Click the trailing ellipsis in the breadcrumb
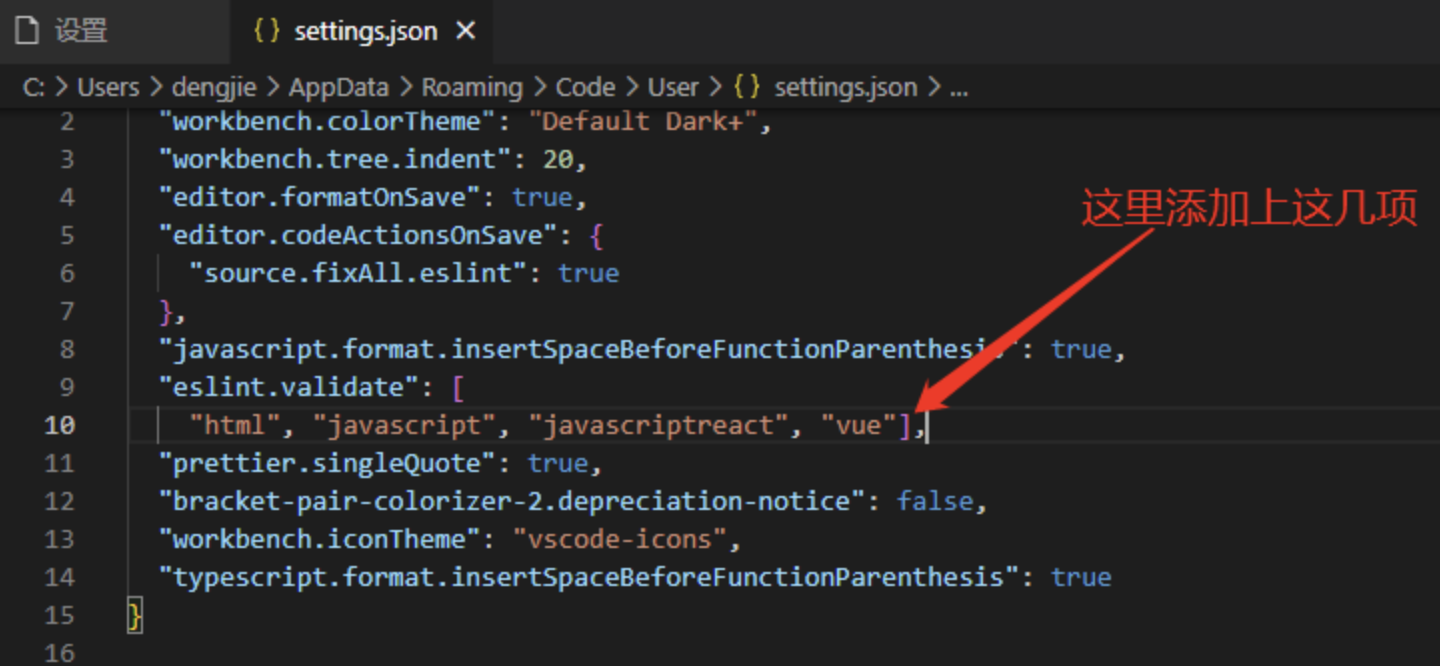 (958, 88)
